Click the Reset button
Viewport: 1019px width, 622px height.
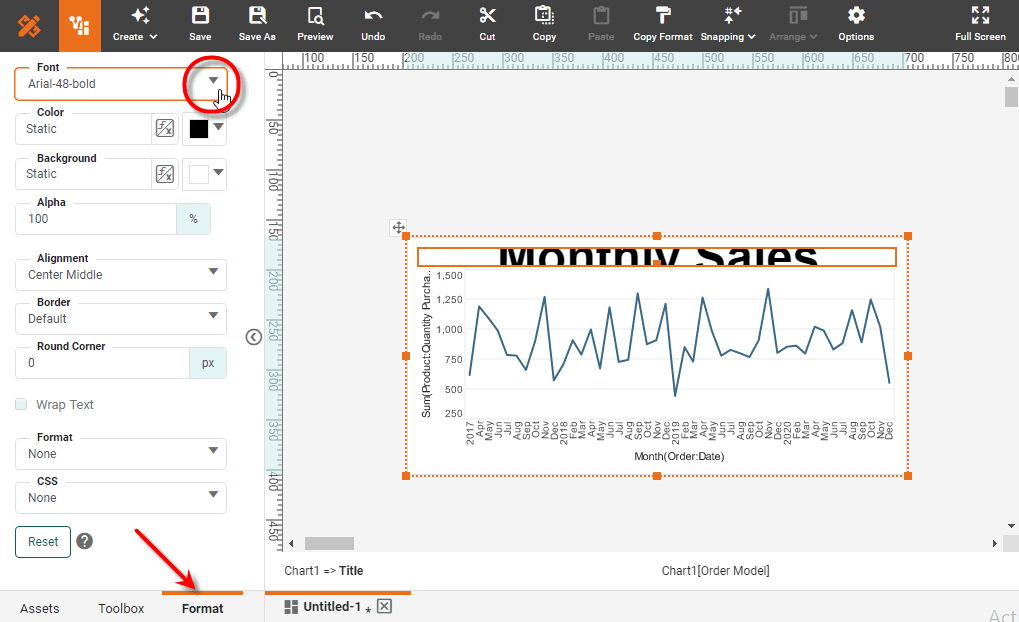click(x=43, y=541)
